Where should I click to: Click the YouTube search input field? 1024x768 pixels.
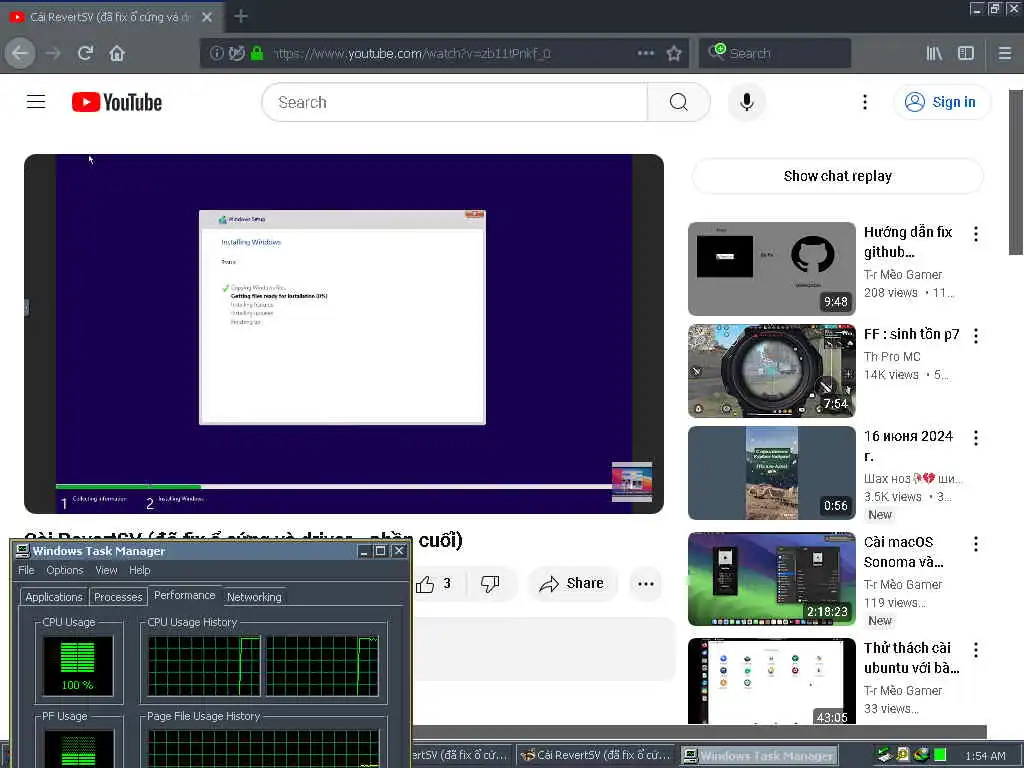(x=455, y=102)
